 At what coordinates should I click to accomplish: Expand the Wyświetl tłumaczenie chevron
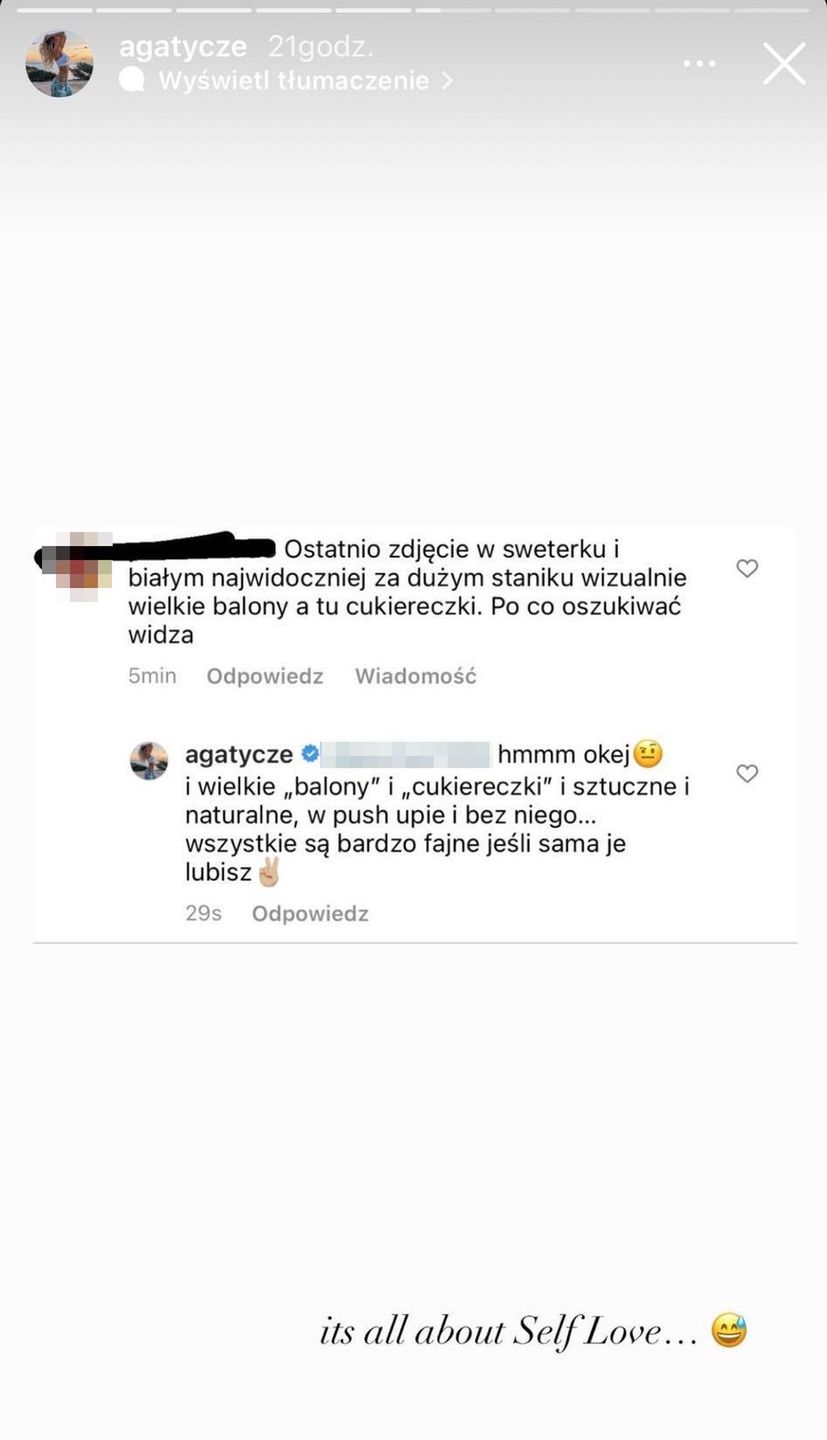[447, 81]
